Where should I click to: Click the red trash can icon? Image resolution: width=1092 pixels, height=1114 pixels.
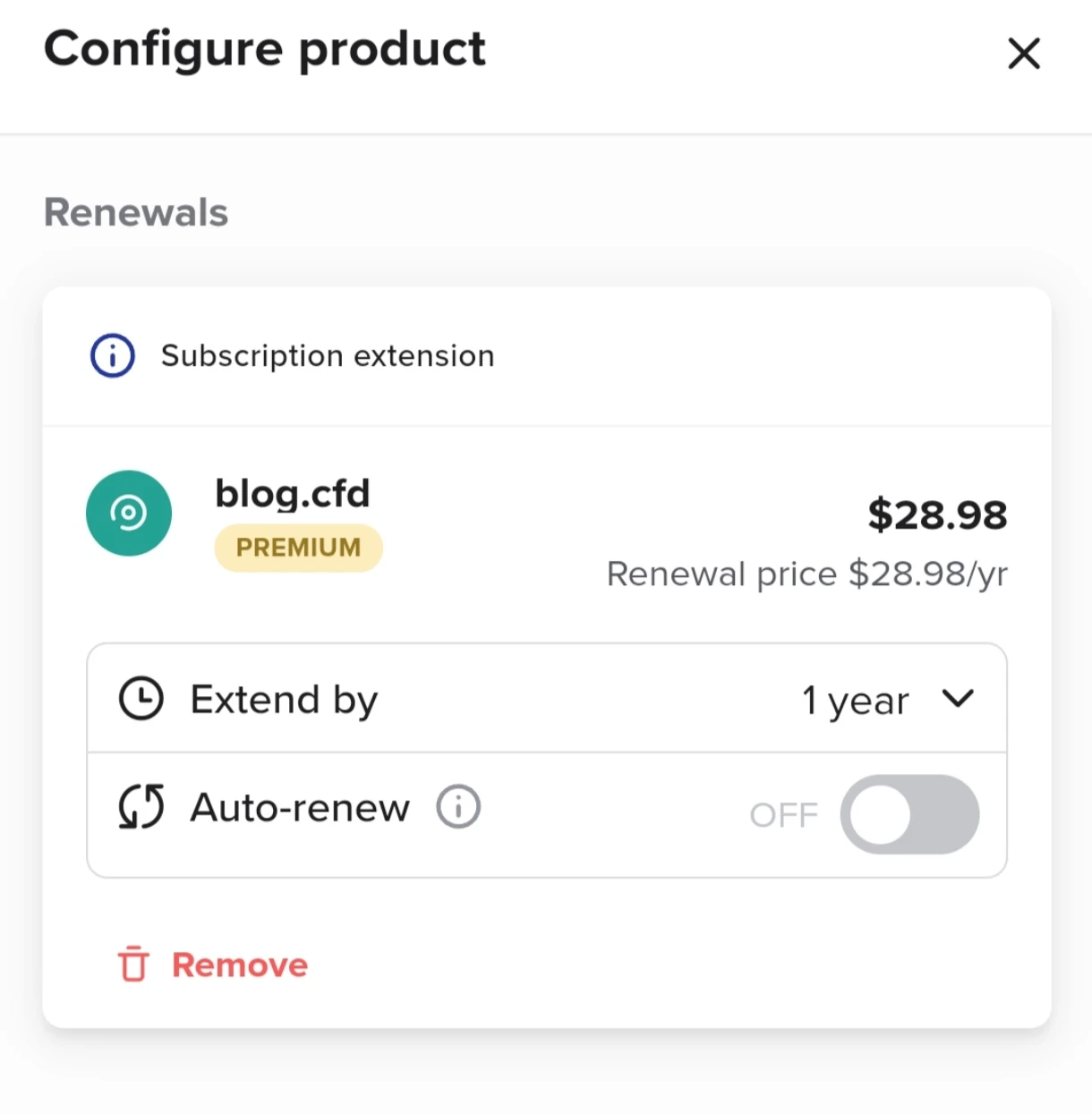pyautogui.click(x=133, y=965)
